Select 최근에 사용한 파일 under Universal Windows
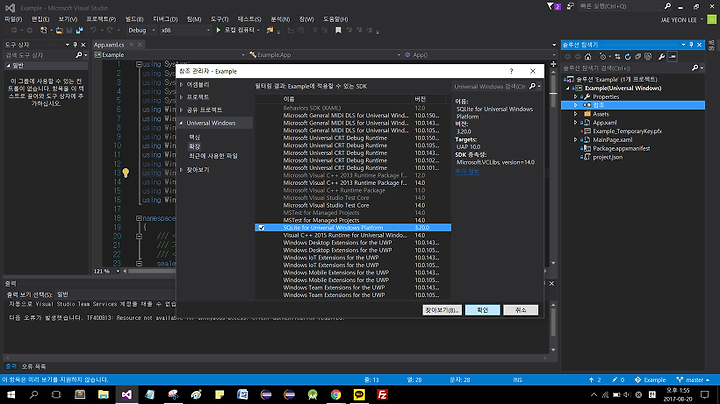The width and height of the screenshot is (720, 404). pos(213,156)
